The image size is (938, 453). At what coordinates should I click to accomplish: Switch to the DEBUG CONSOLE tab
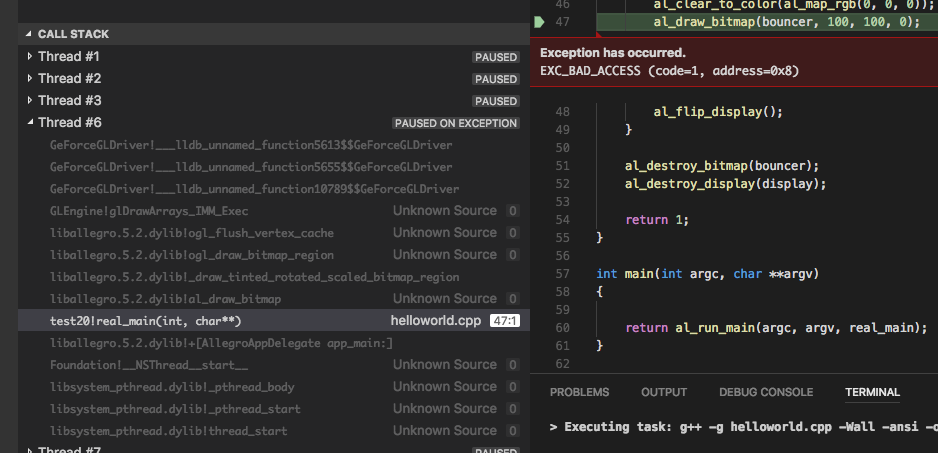pos(766,393)
